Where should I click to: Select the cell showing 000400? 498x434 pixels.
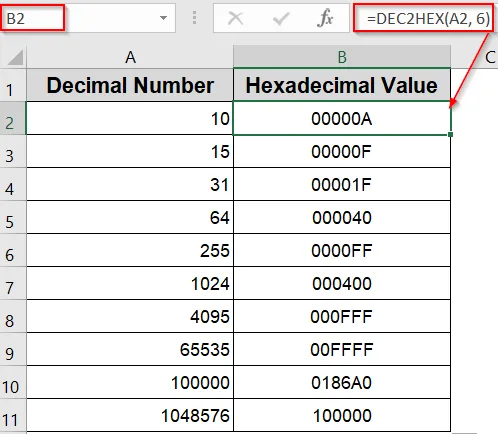point(342,283)
